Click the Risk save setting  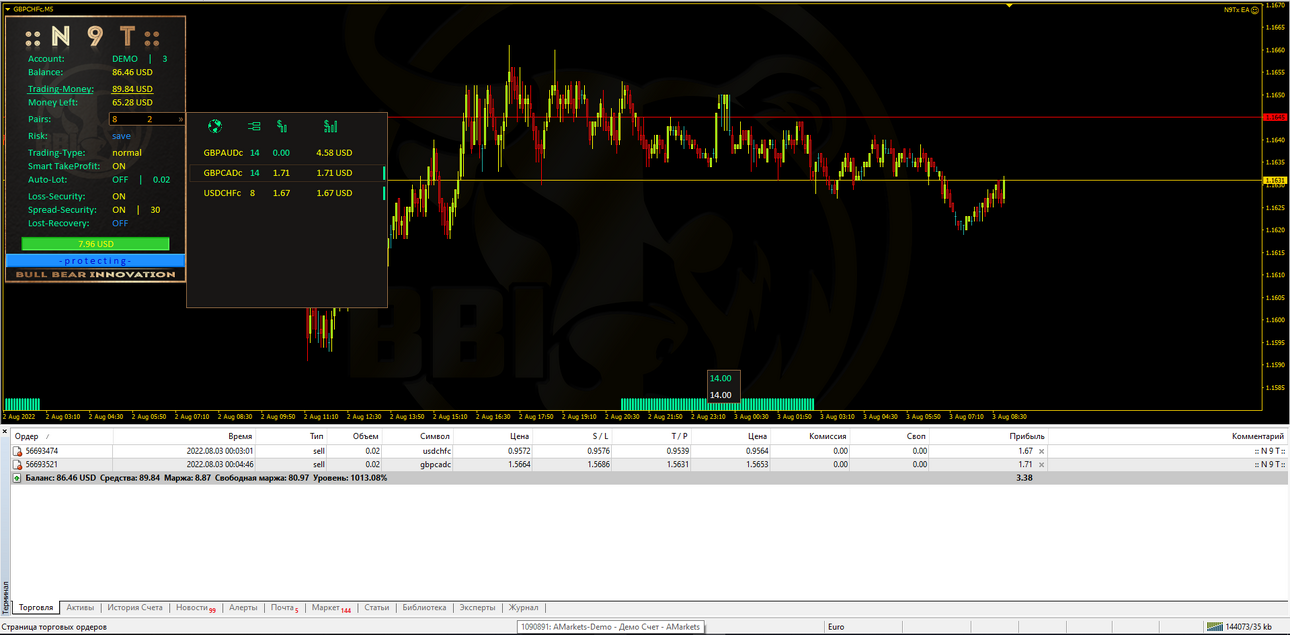click(121, 136)
